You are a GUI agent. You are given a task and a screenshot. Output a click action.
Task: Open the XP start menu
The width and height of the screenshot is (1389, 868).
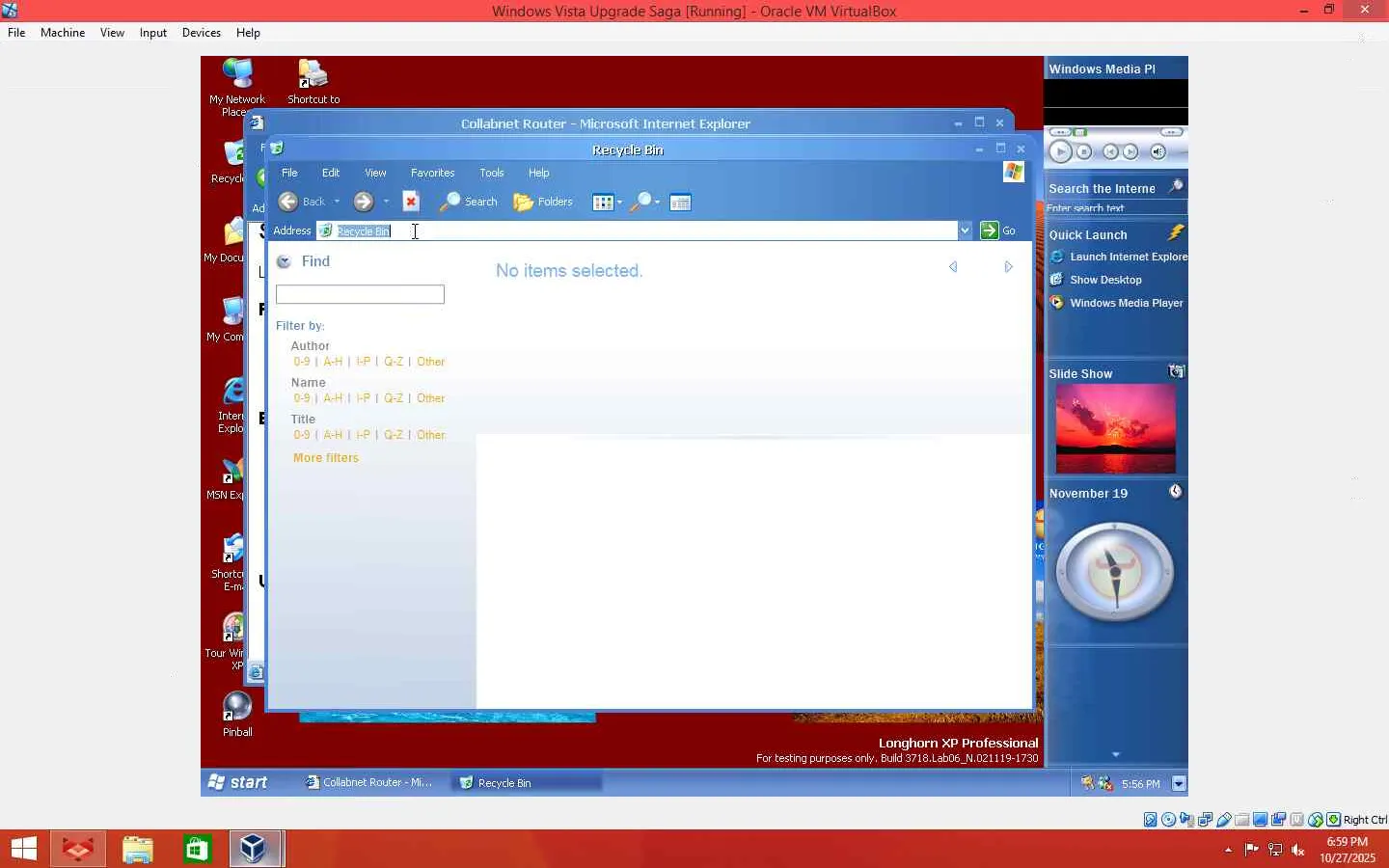tap(237, 782)
